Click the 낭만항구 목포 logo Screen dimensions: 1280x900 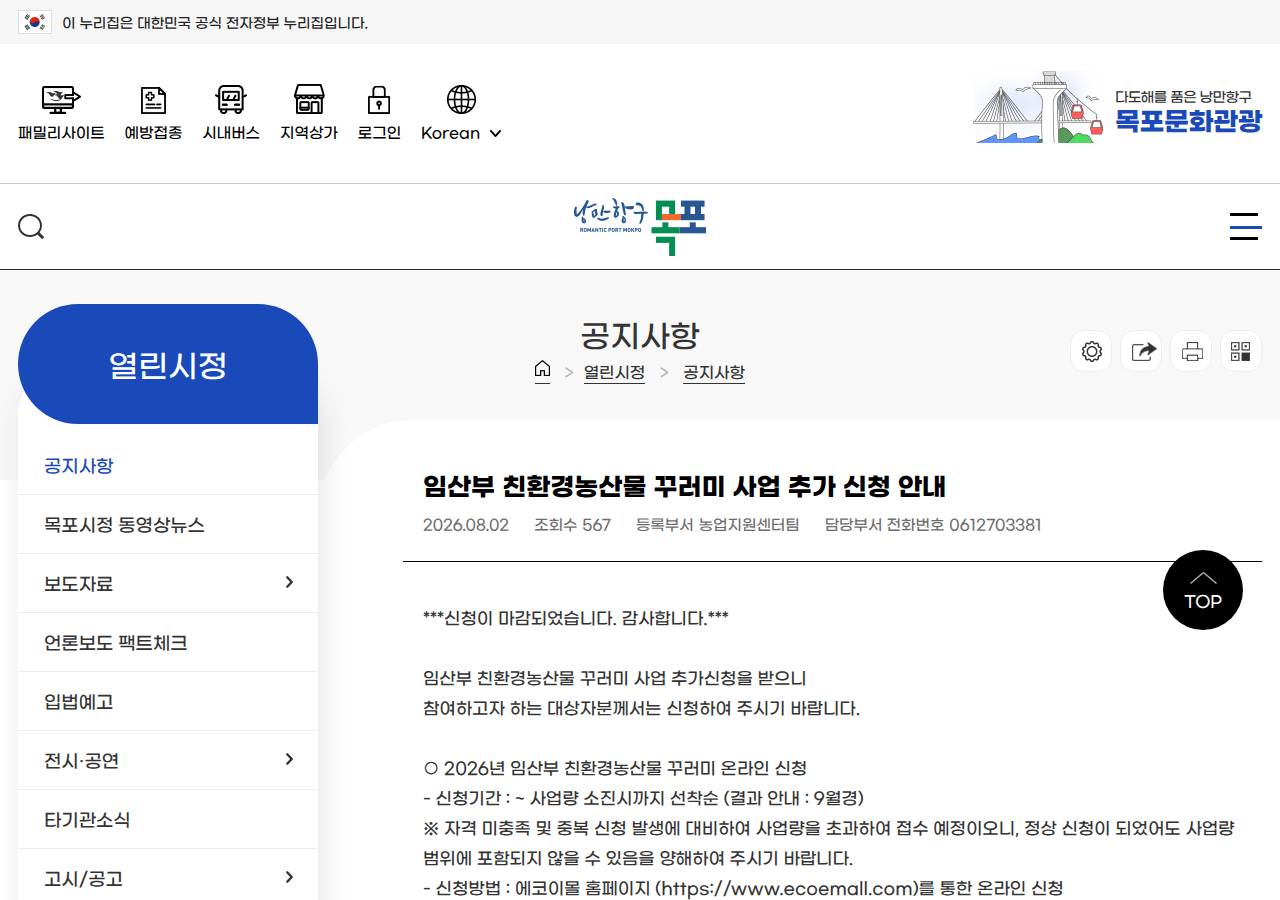tap(640, 227)
